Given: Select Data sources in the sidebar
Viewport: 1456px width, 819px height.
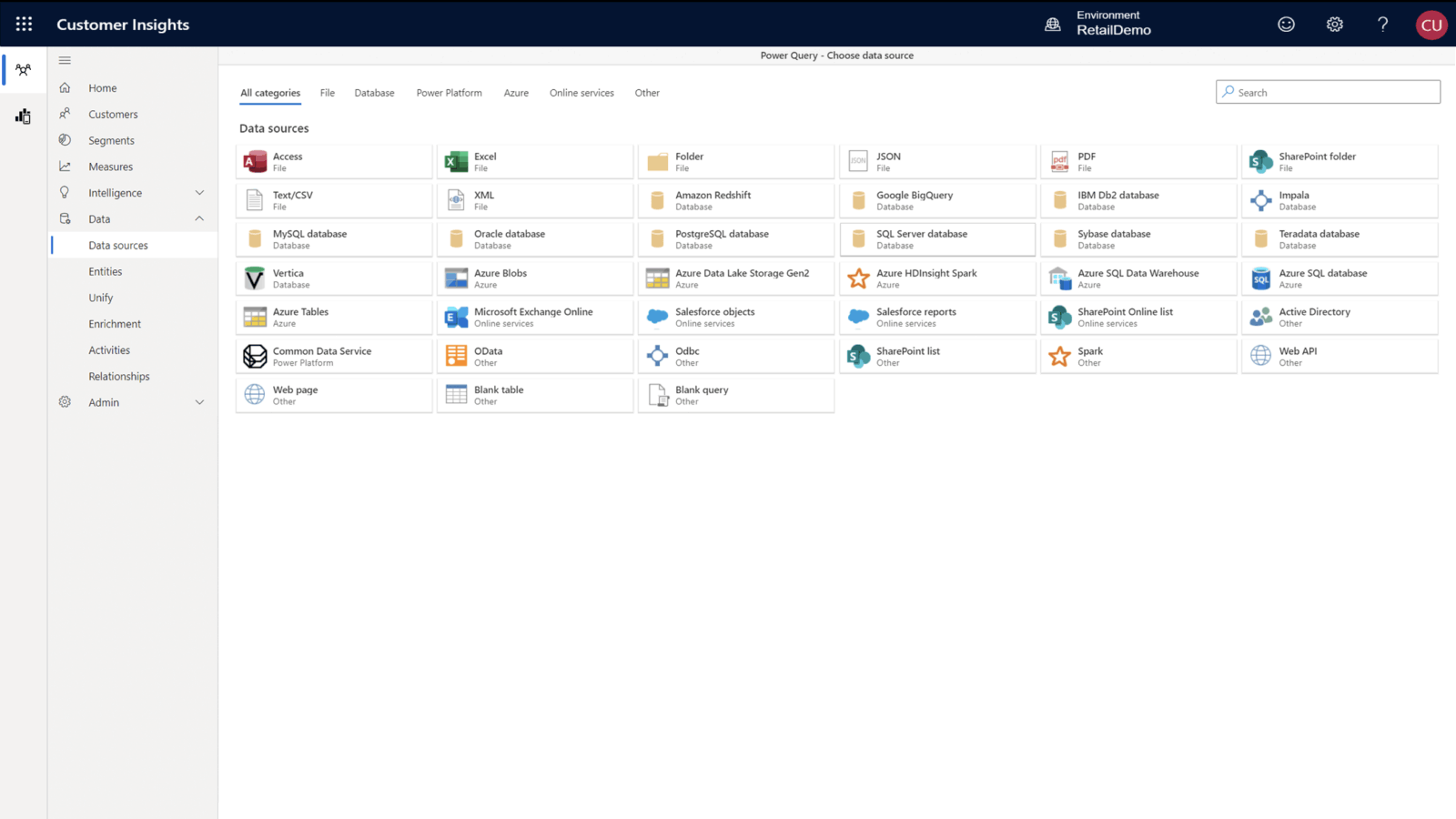Looking at the screenshot, I should pos(133,246).
